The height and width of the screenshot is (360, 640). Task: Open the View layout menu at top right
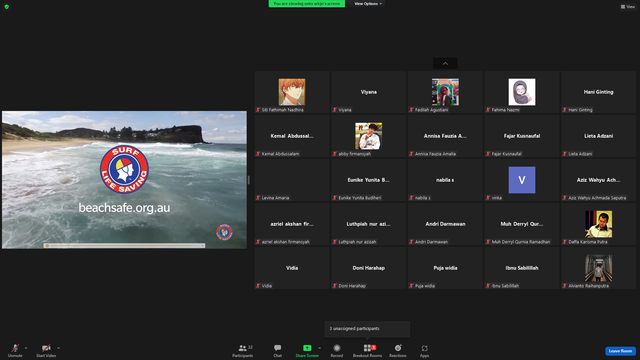tap(628, 7)
